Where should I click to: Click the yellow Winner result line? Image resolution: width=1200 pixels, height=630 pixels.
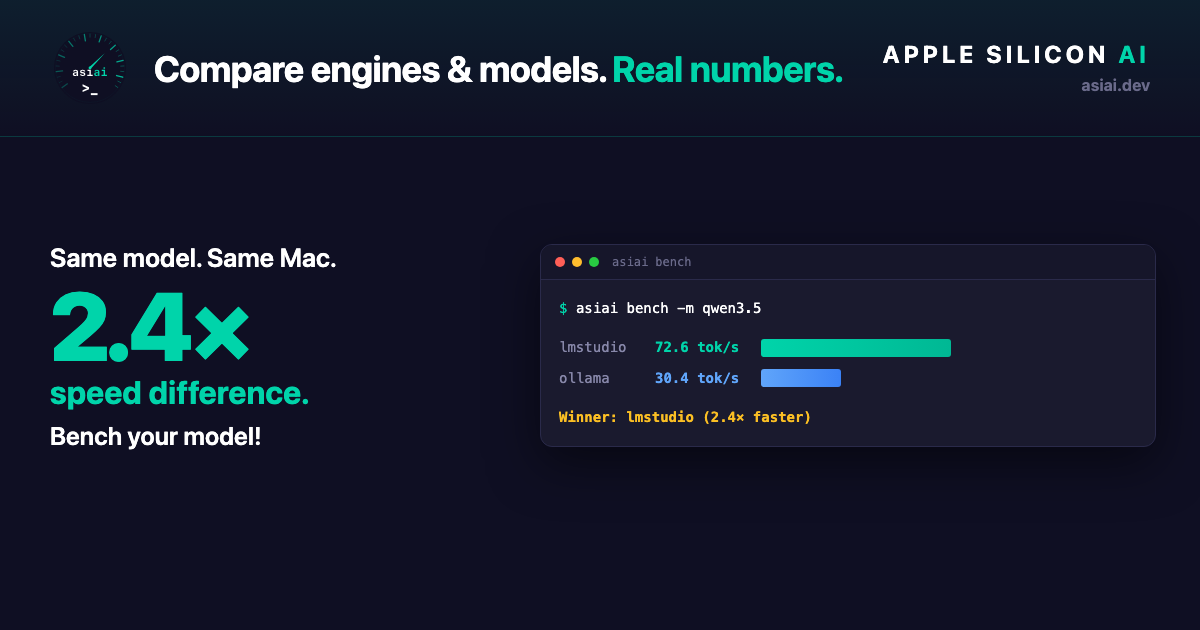coord(685,417)
